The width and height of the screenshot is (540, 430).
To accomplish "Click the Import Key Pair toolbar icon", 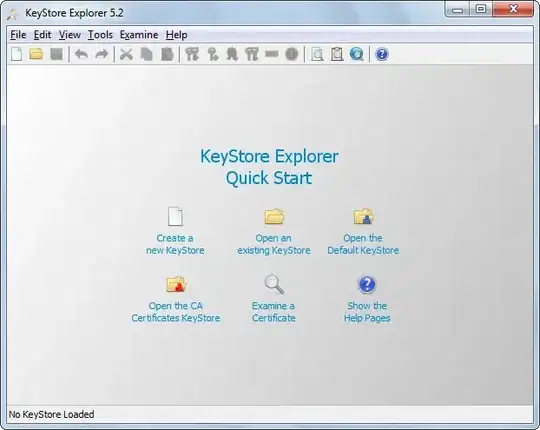I will click(252, 54).
